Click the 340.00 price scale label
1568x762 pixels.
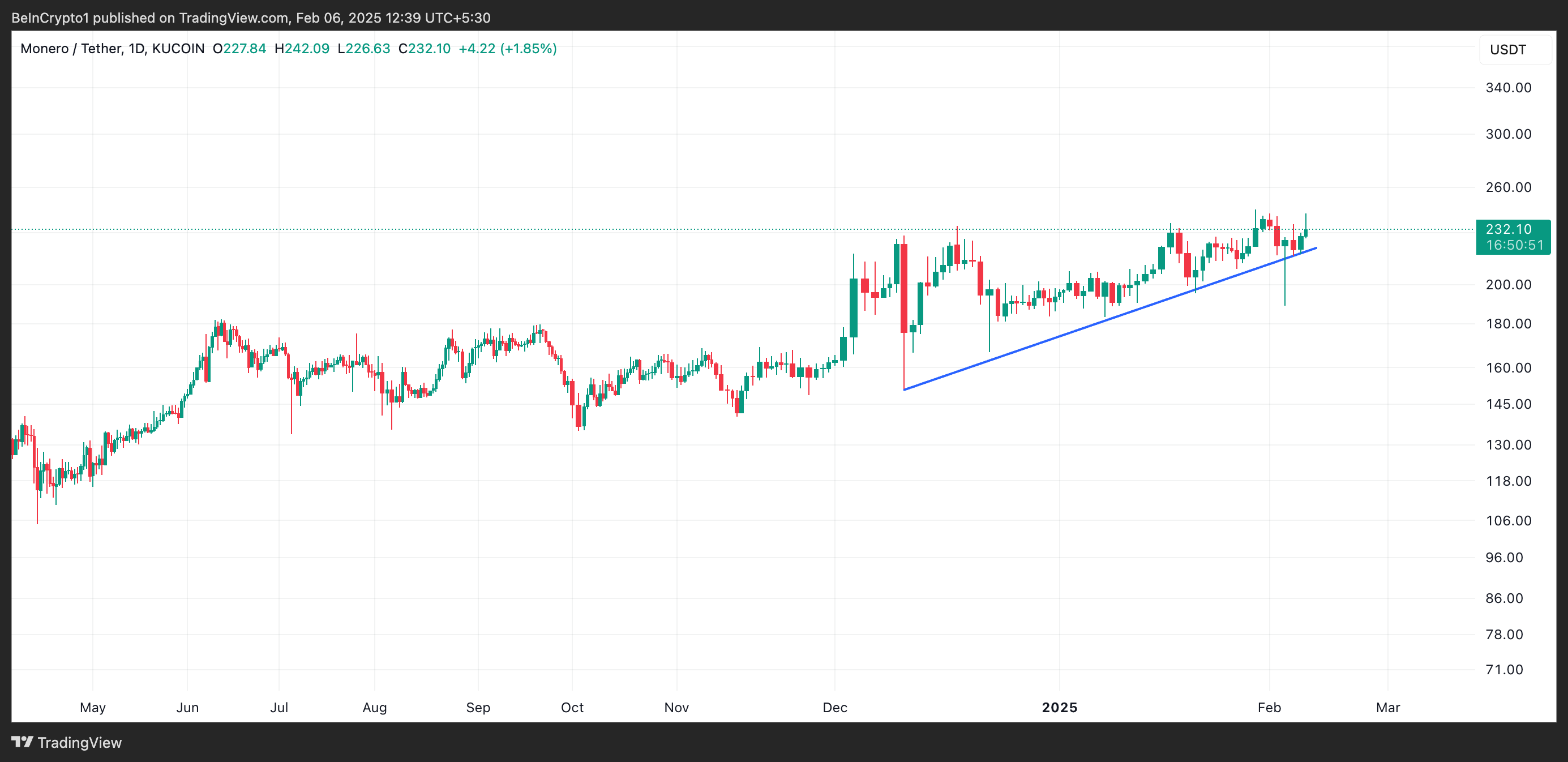tap(1508, 88)
